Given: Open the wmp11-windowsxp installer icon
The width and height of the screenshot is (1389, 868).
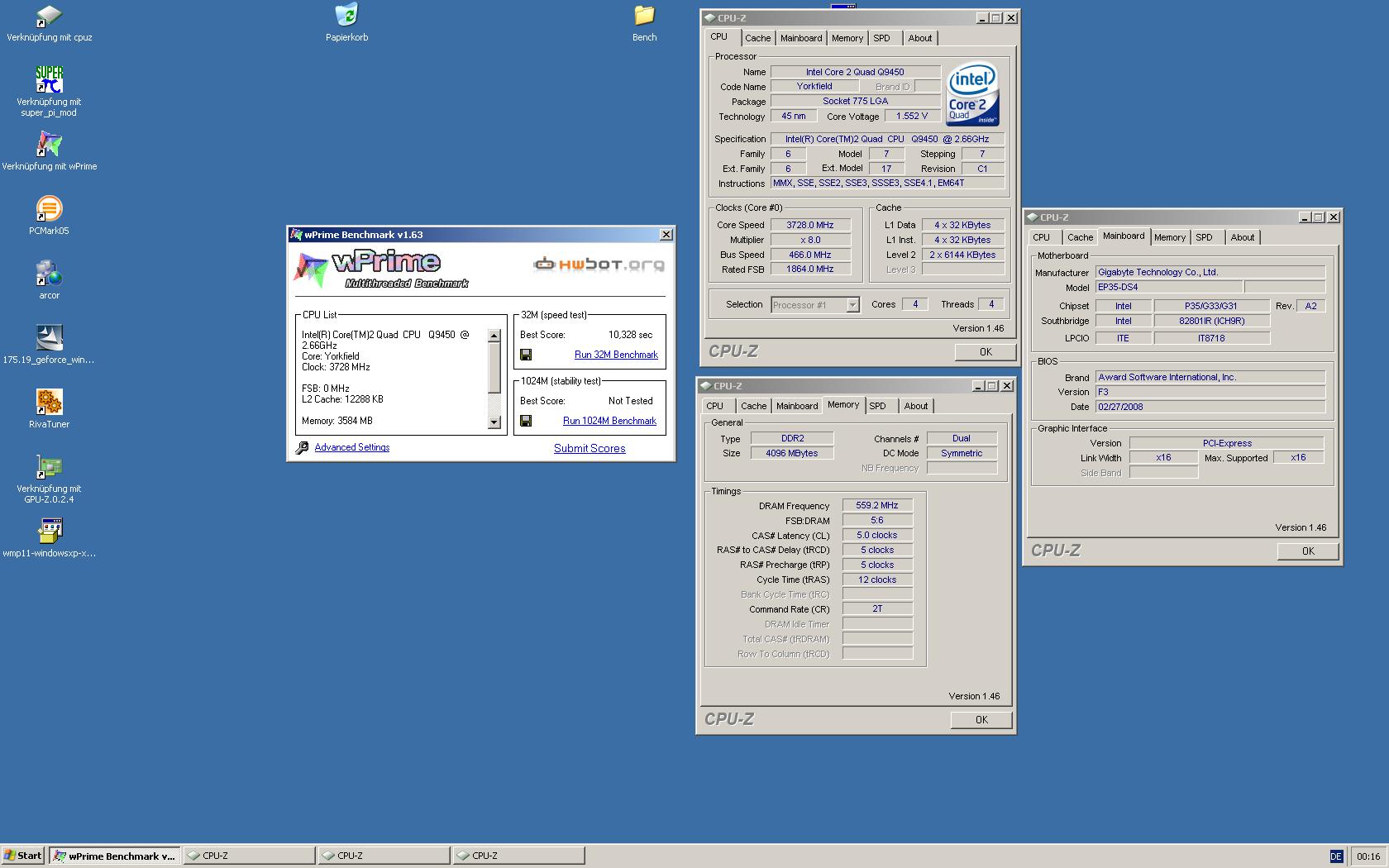Looking at the screenshot, I should tap(49, 537).
